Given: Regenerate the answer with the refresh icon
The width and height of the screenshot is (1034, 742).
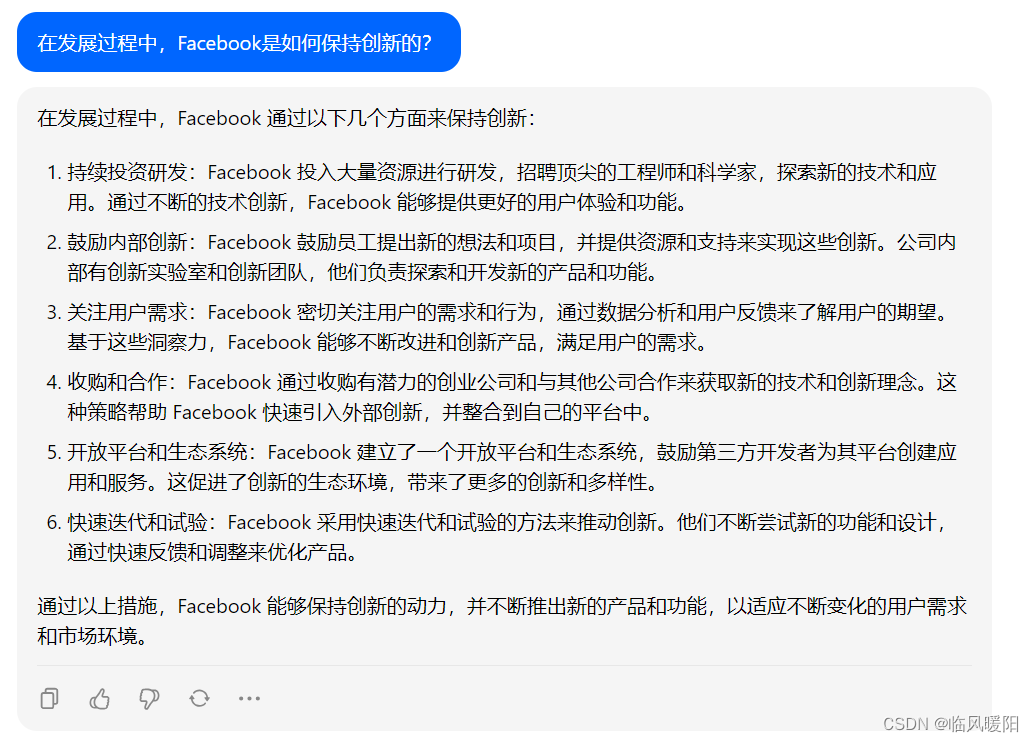Looking at the screenshot, I should tap(199, 698).
